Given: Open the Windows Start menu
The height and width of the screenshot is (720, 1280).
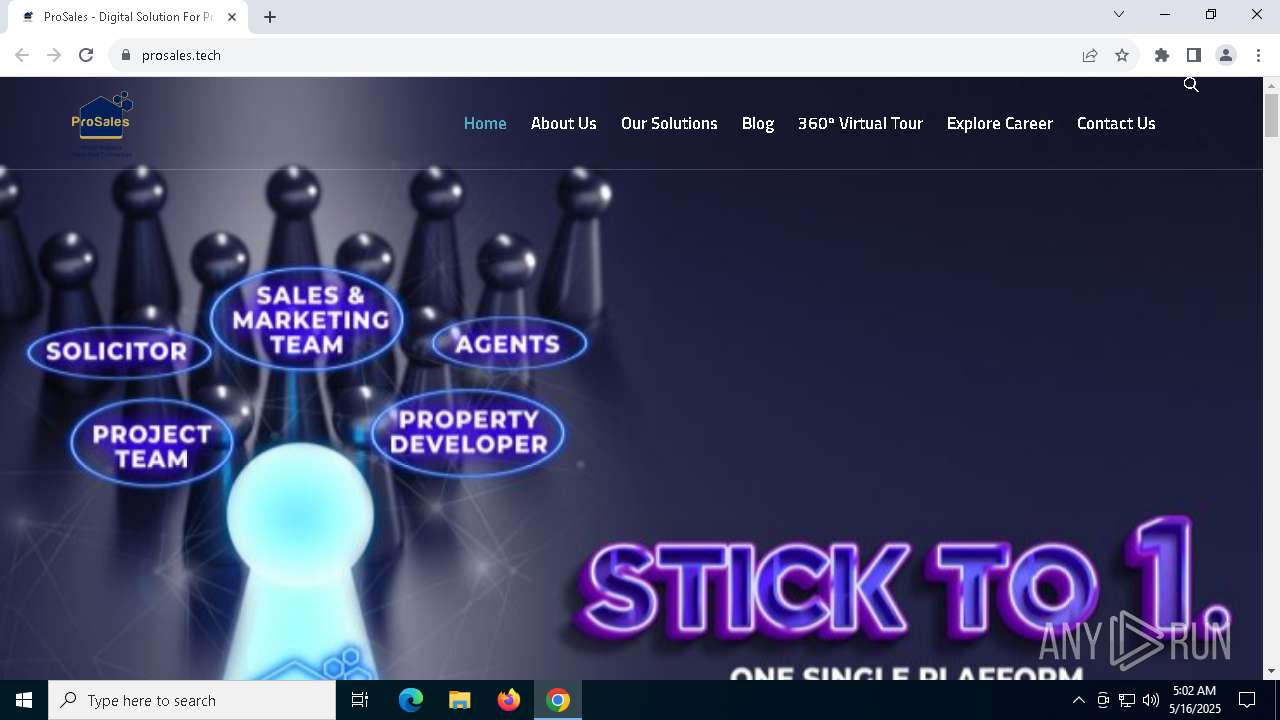Looking at the screenshot, I should 24,700.
